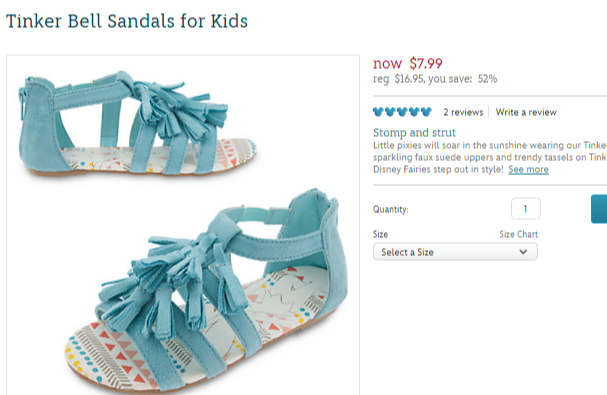The image size is (607, 395).
Task: Click the blue add to bag button
Action: [599, 209]
